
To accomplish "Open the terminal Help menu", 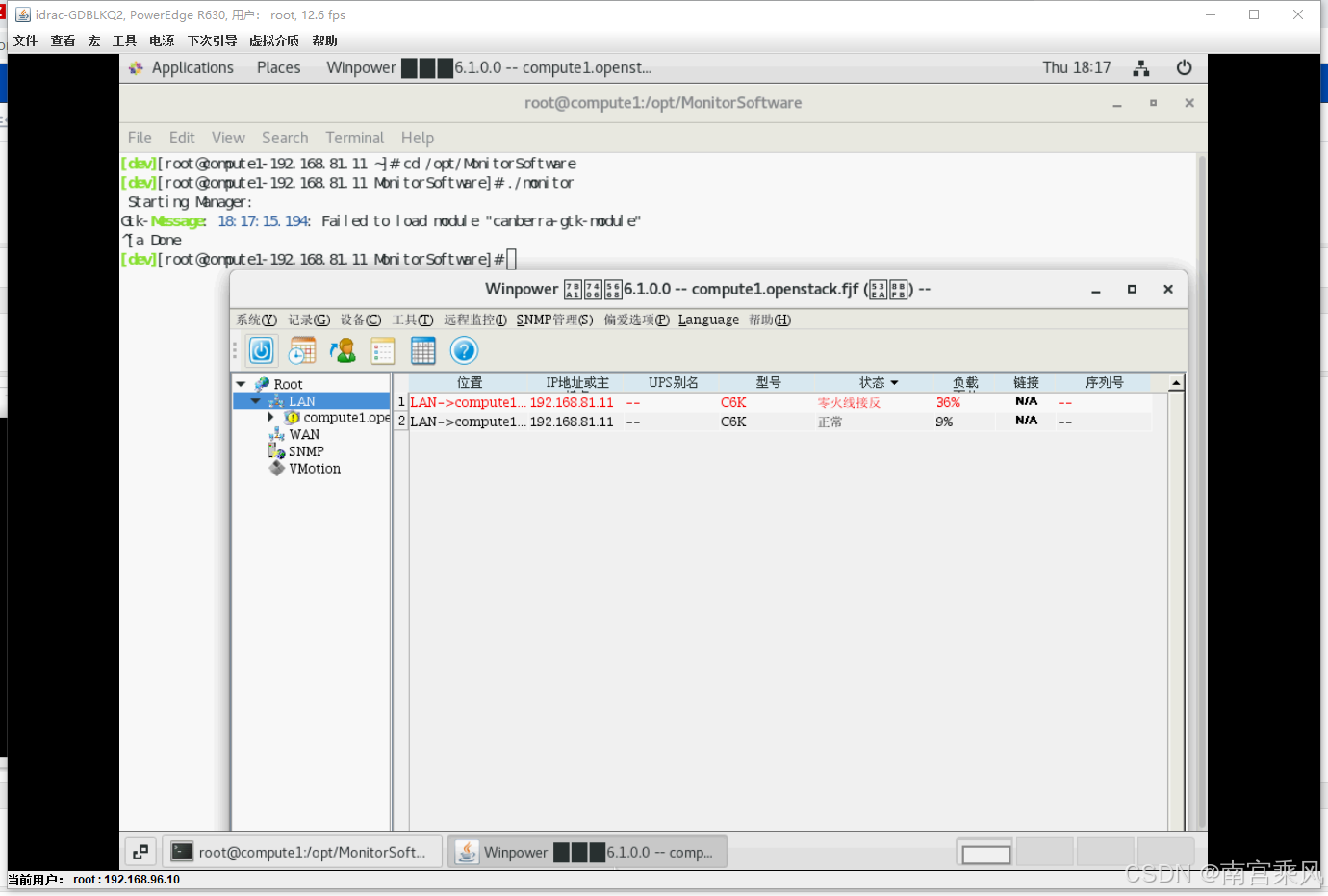I will click(418, 138).
